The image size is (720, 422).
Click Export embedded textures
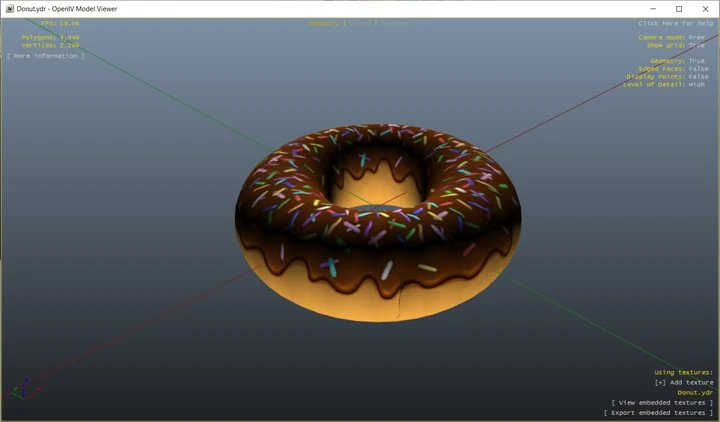[x=658, y=413]
